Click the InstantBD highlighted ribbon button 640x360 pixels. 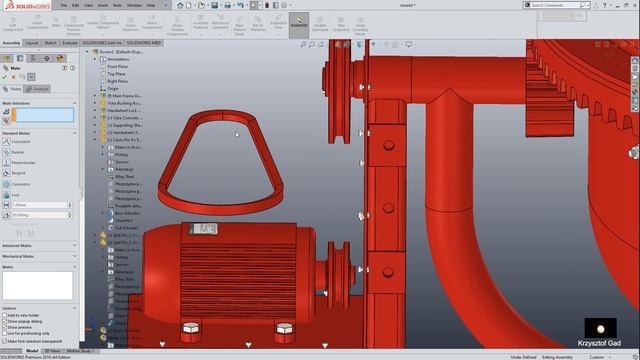(299, 24)
